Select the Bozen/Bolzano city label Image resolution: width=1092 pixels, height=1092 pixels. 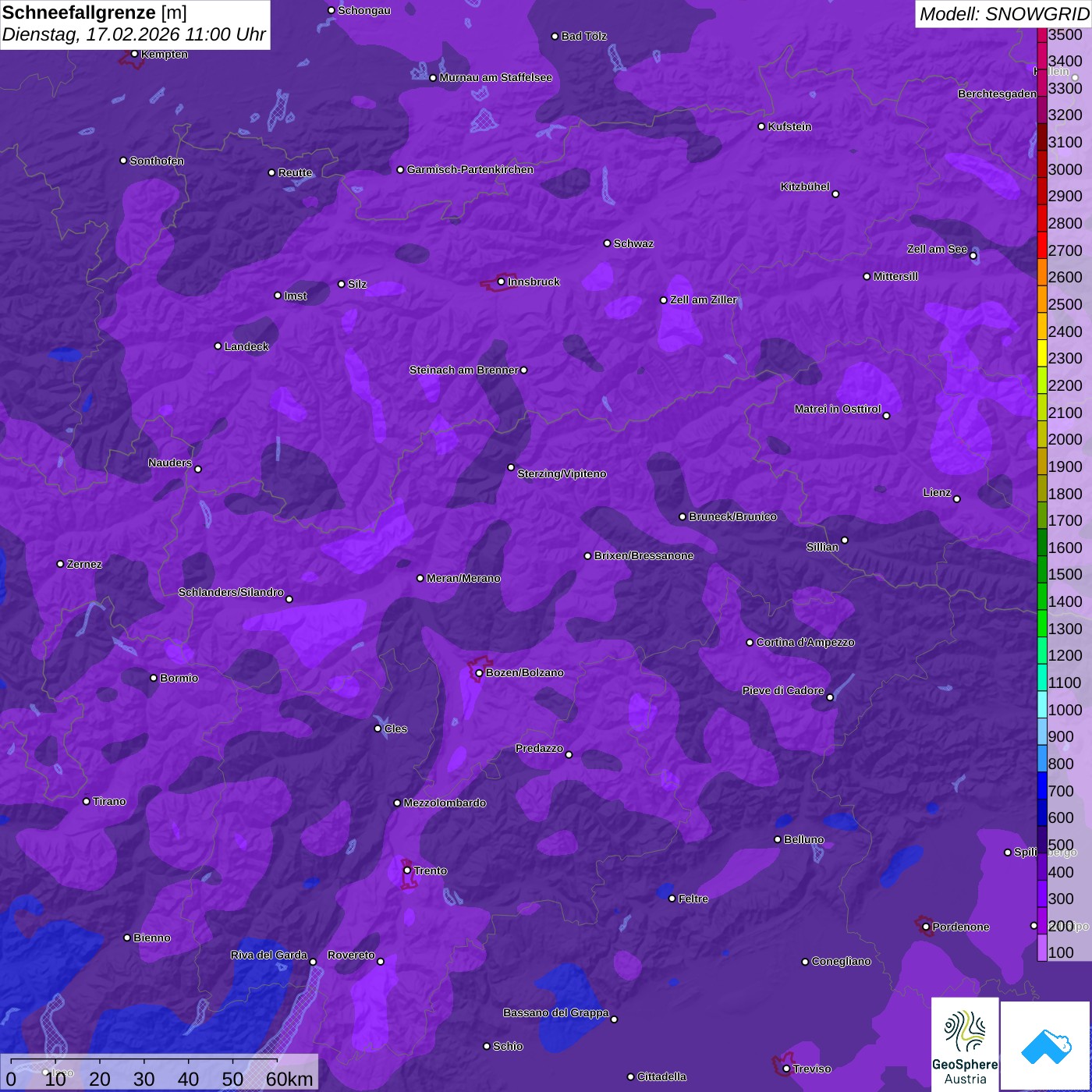click(x=524, y=672)
